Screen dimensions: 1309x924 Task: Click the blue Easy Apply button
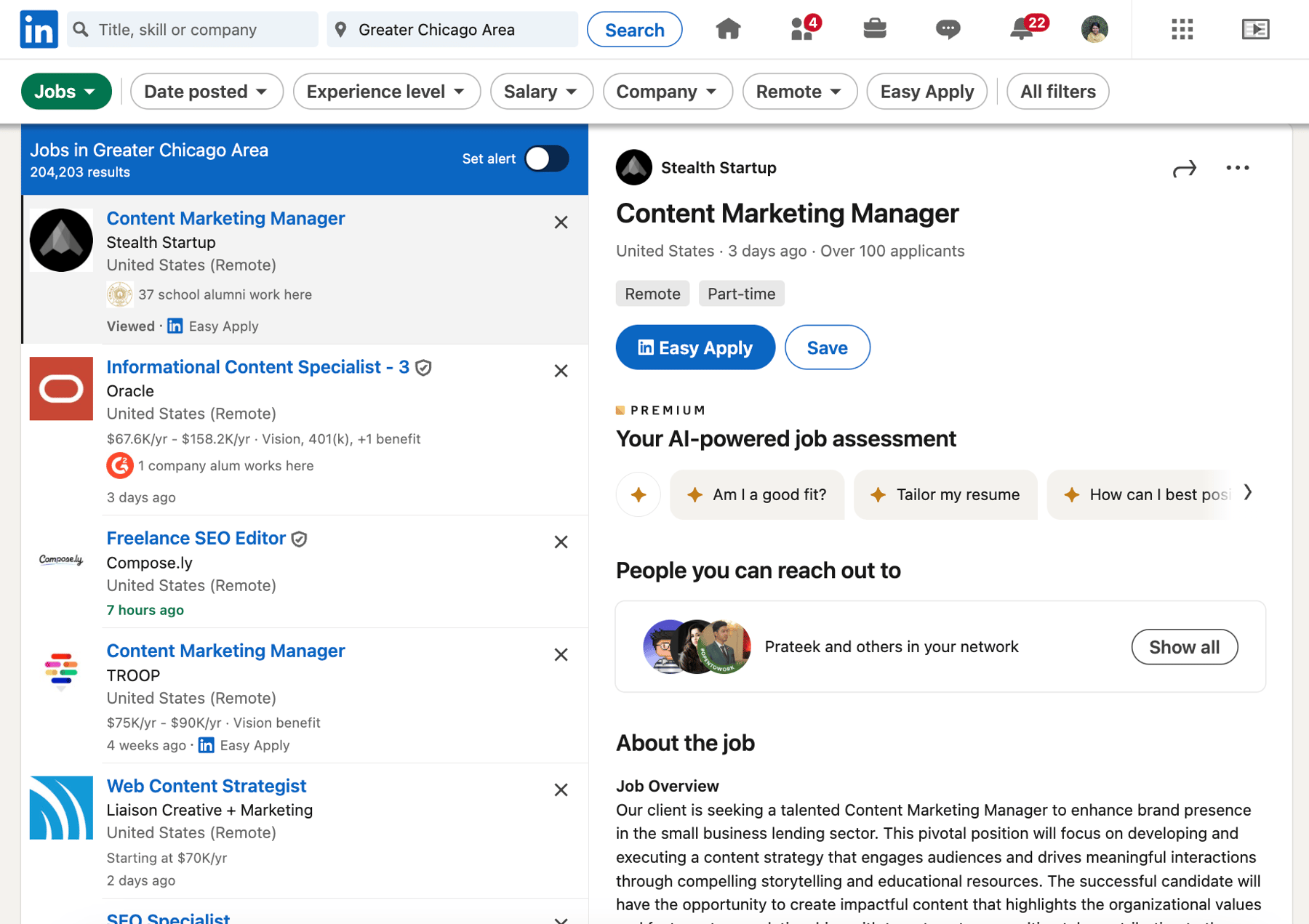tap(695, 347)
